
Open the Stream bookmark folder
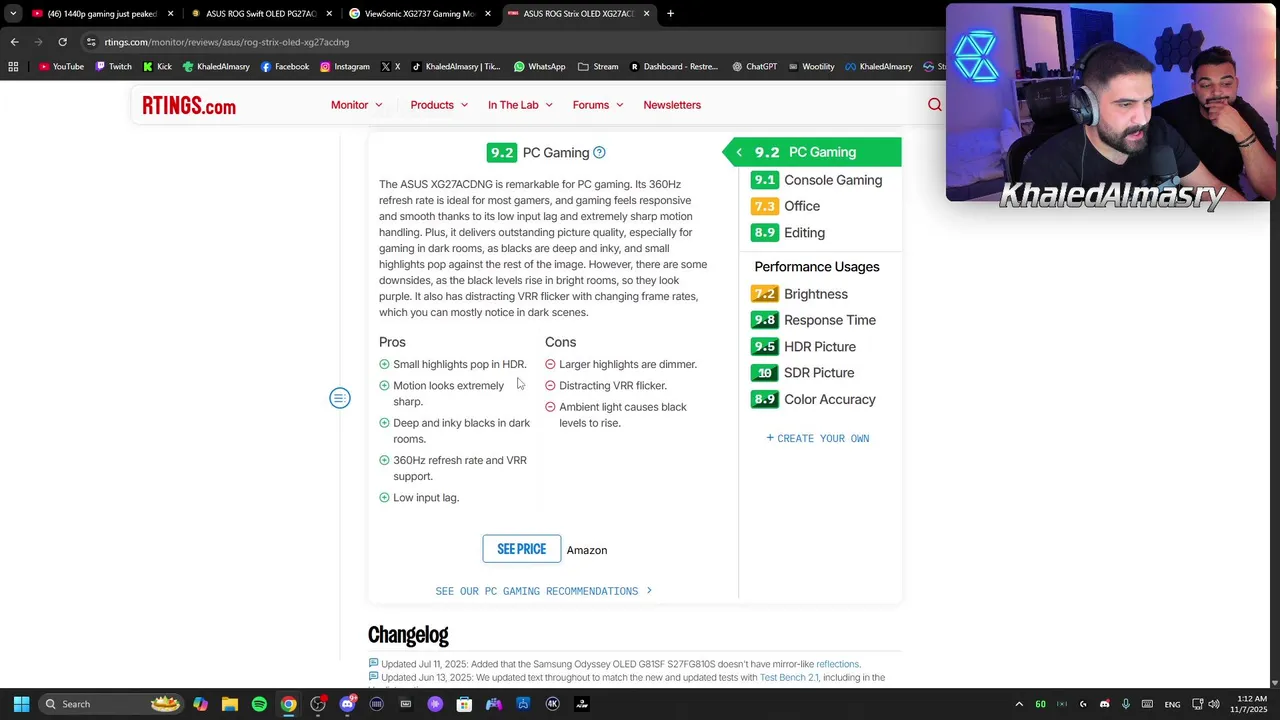click(598, 67)
